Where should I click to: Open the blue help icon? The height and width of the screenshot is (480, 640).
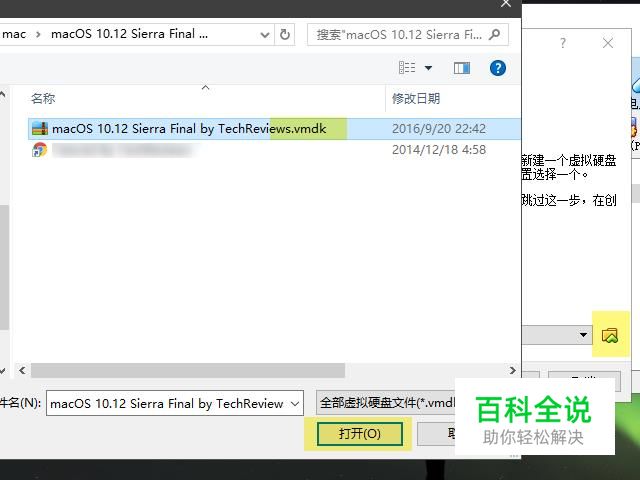pyautogui.click(x=498, y=68)
